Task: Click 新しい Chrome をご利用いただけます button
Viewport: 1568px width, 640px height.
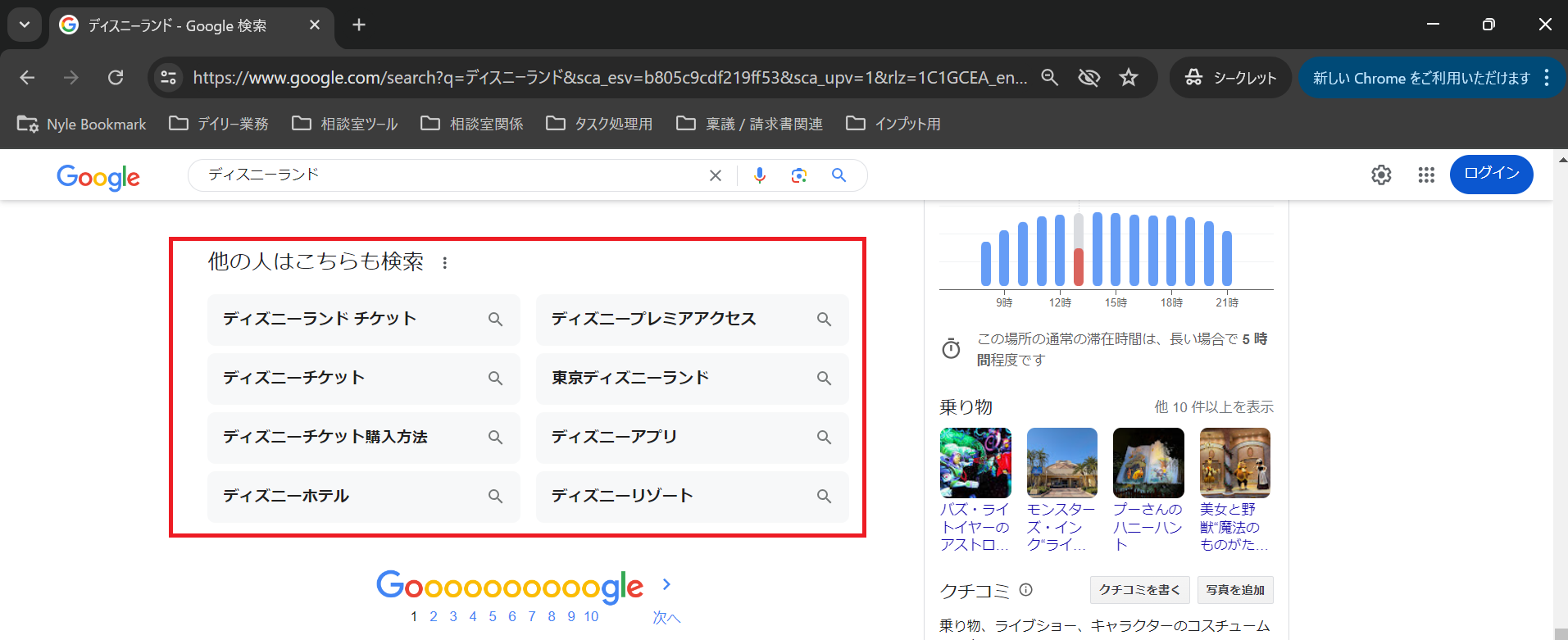Action: (1421, 78)
